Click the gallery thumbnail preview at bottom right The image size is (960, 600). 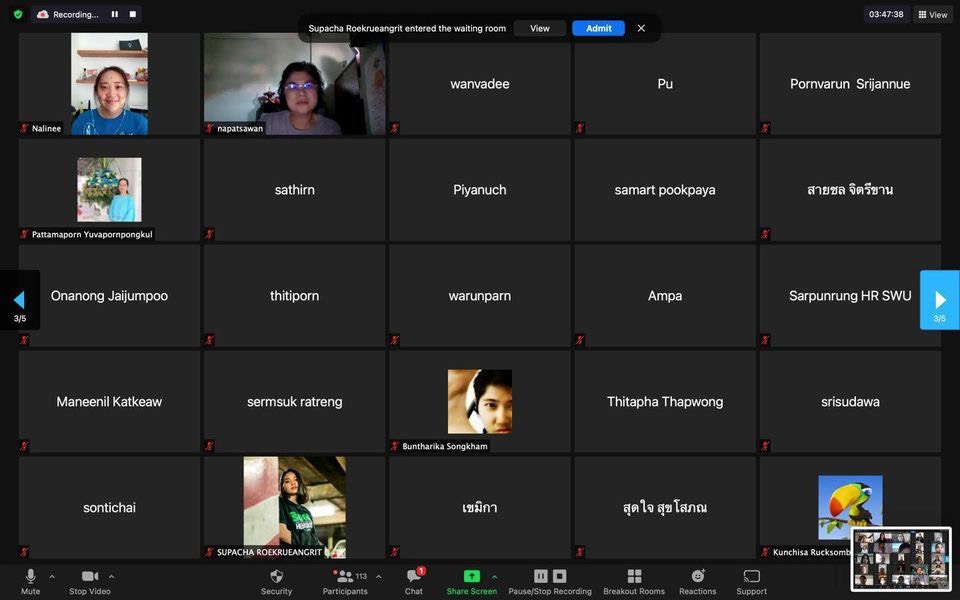901,559
